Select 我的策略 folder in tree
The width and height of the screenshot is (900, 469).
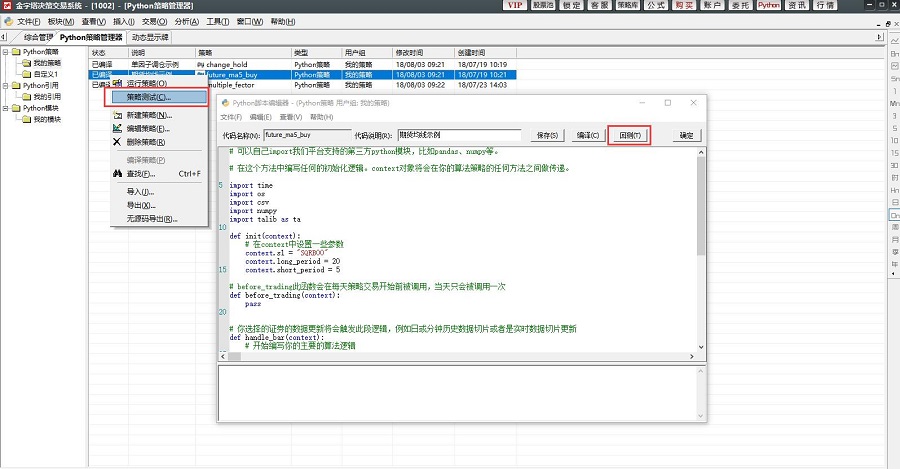pos(46,63)
